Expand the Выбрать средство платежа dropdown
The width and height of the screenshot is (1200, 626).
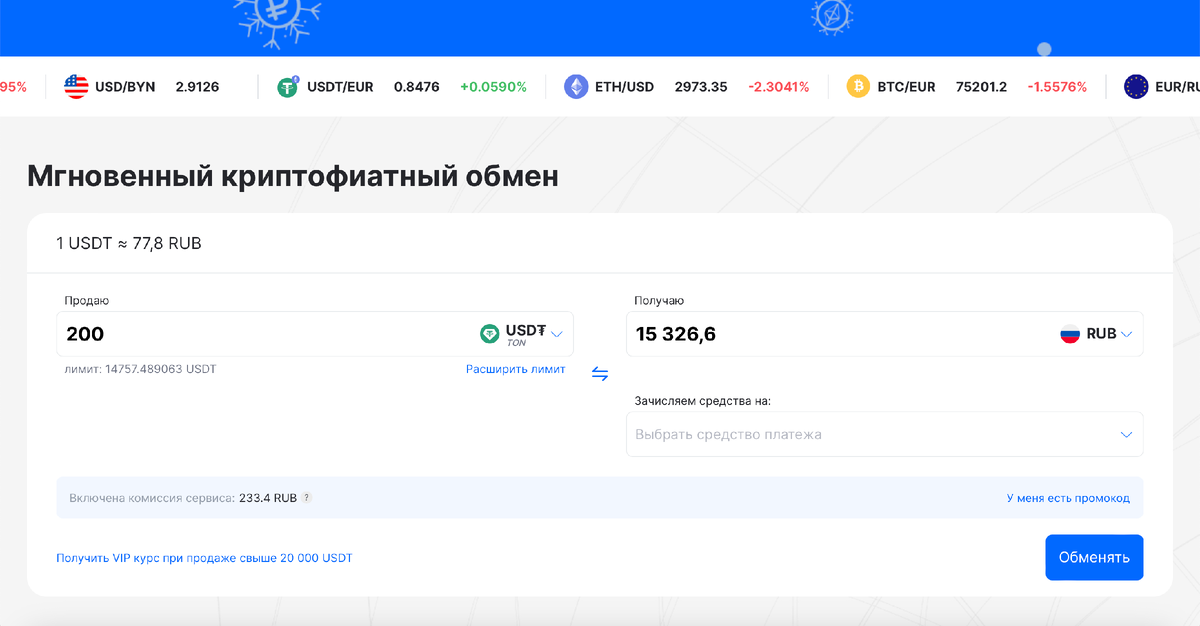click(x=884, y=434)
